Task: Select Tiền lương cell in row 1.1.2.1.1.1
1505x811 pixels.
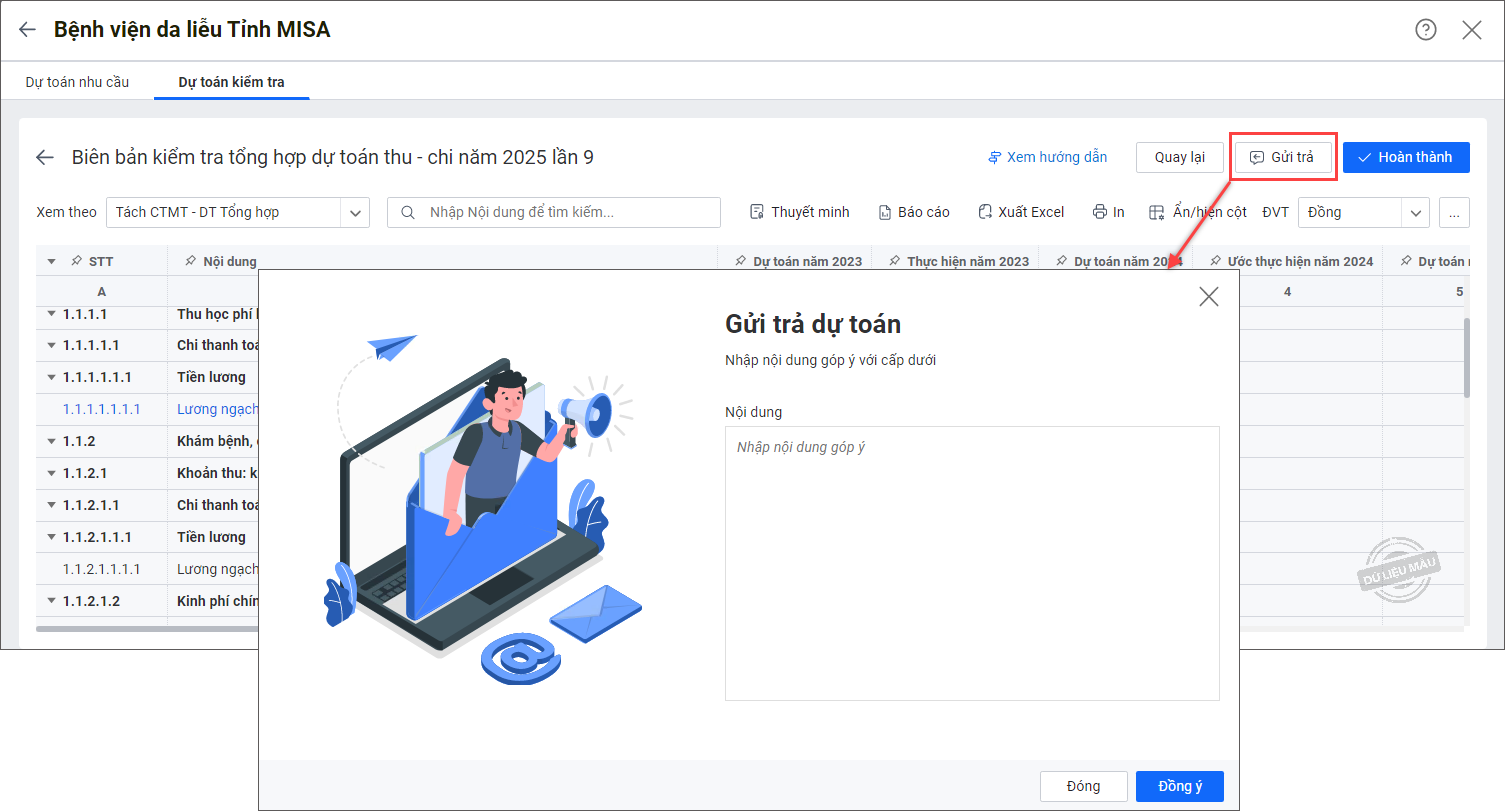Action: click(x=211, y=537)
